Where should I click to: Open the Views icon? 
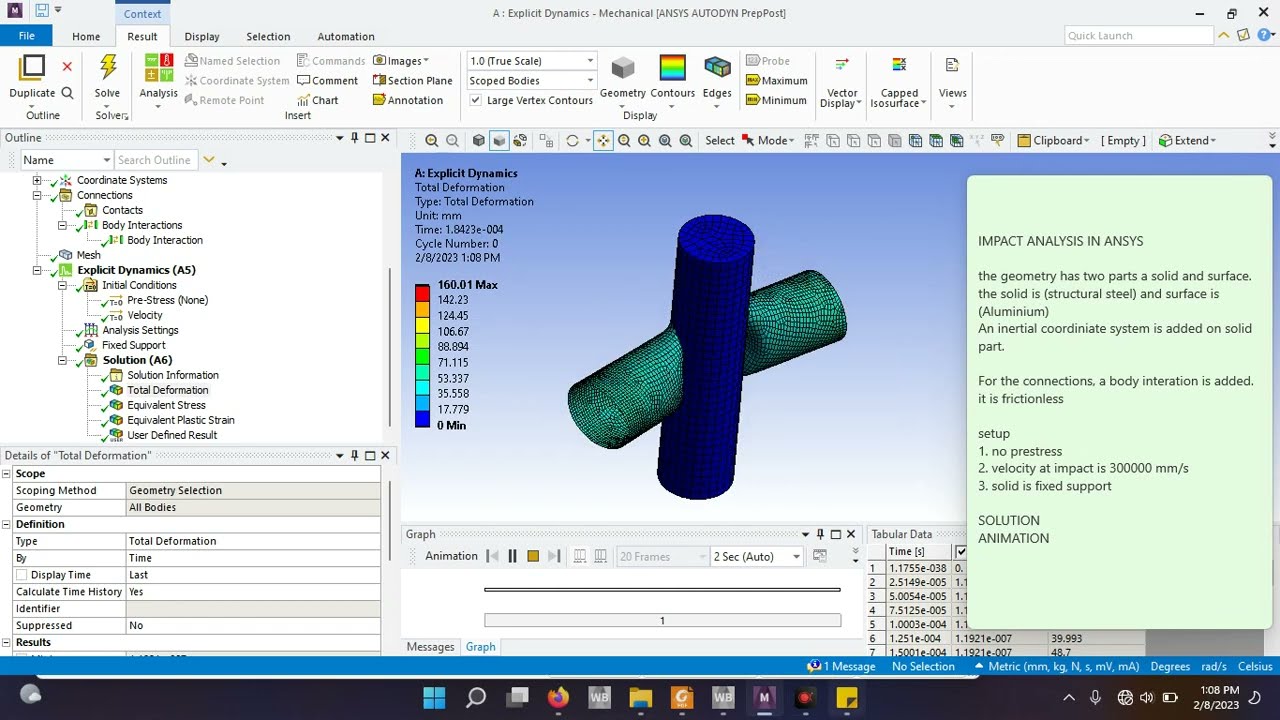[x=952, y=66]
